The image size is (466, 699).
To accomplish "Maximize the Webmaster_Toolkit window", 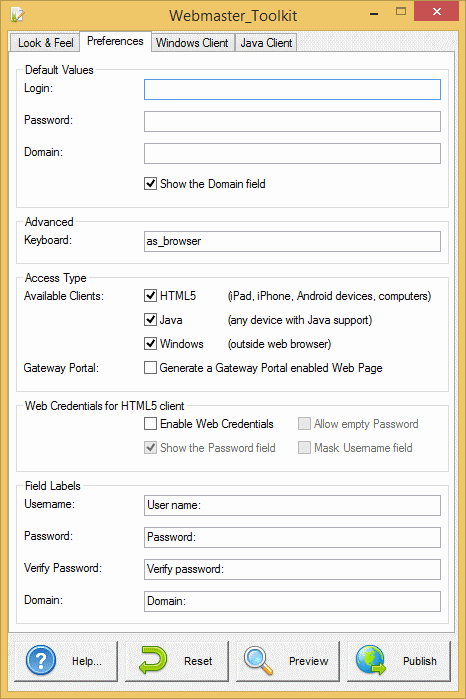I will click(x=401, y=12).
